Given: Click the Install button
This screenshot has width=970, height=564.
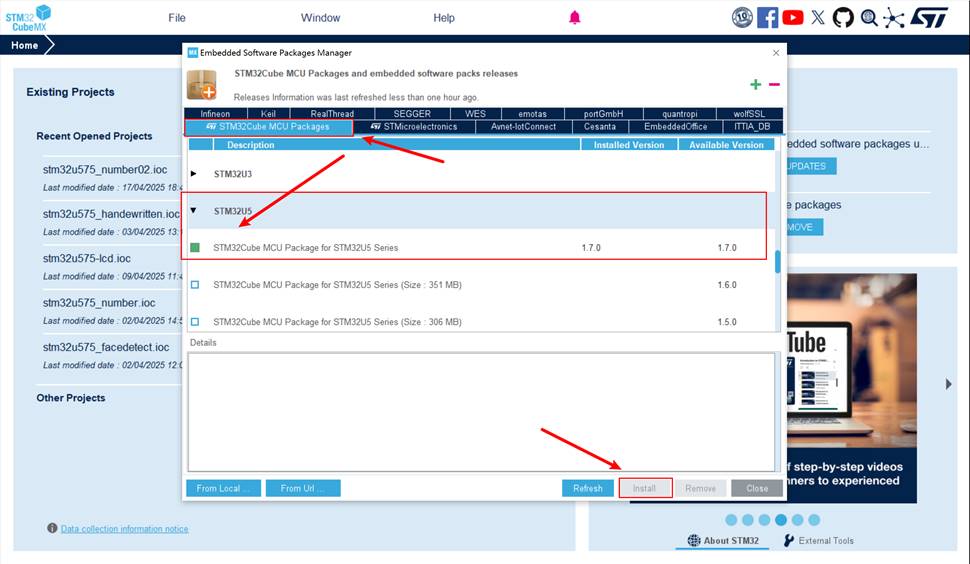Looking at the screenshot, I should (x=645, y=488).
